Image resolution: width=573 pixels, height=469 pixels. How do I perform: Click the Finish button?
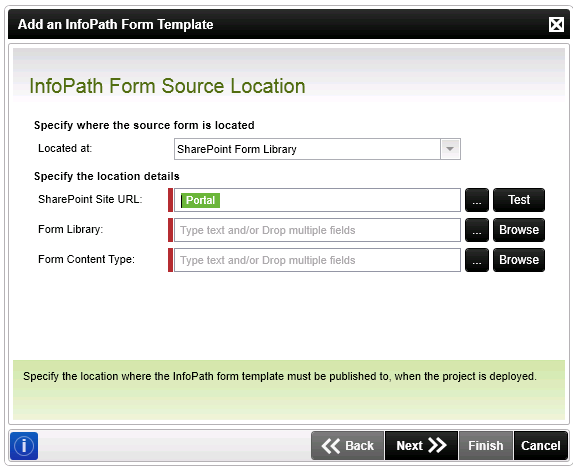[x=486, y=446]
